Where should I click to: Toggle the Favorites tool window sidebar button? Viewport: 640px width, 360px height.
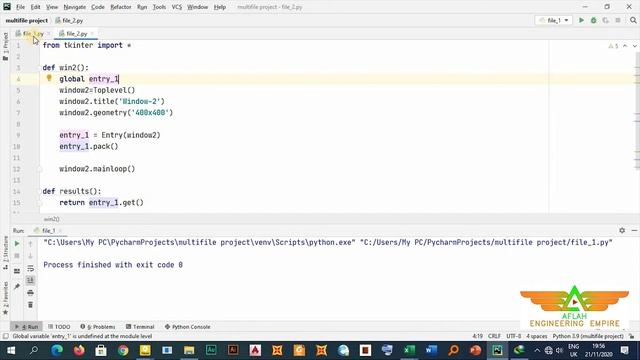tap(5, 298)
